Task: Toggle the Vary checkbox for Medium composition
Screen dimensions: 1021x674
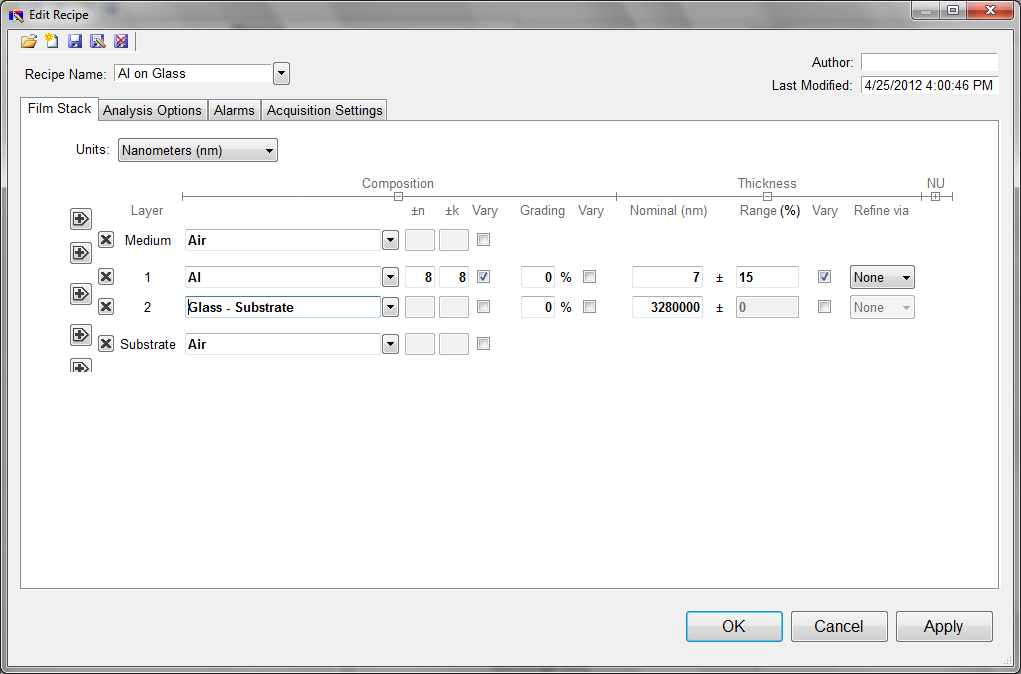Action: (x=483, y=240)
